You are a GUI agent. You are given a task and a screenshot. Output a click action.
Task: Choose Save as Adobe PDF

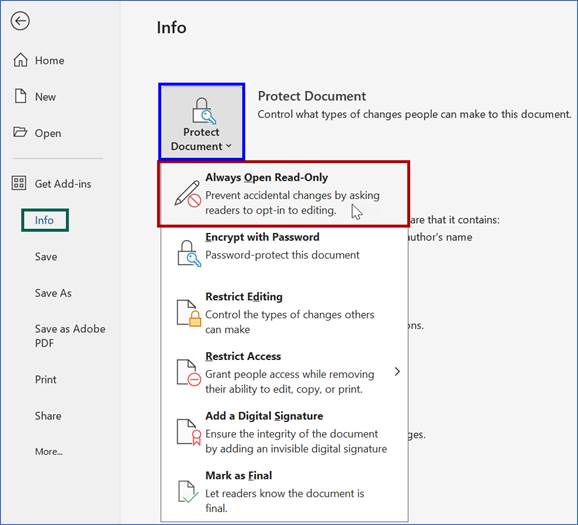(x=70, y=336)
